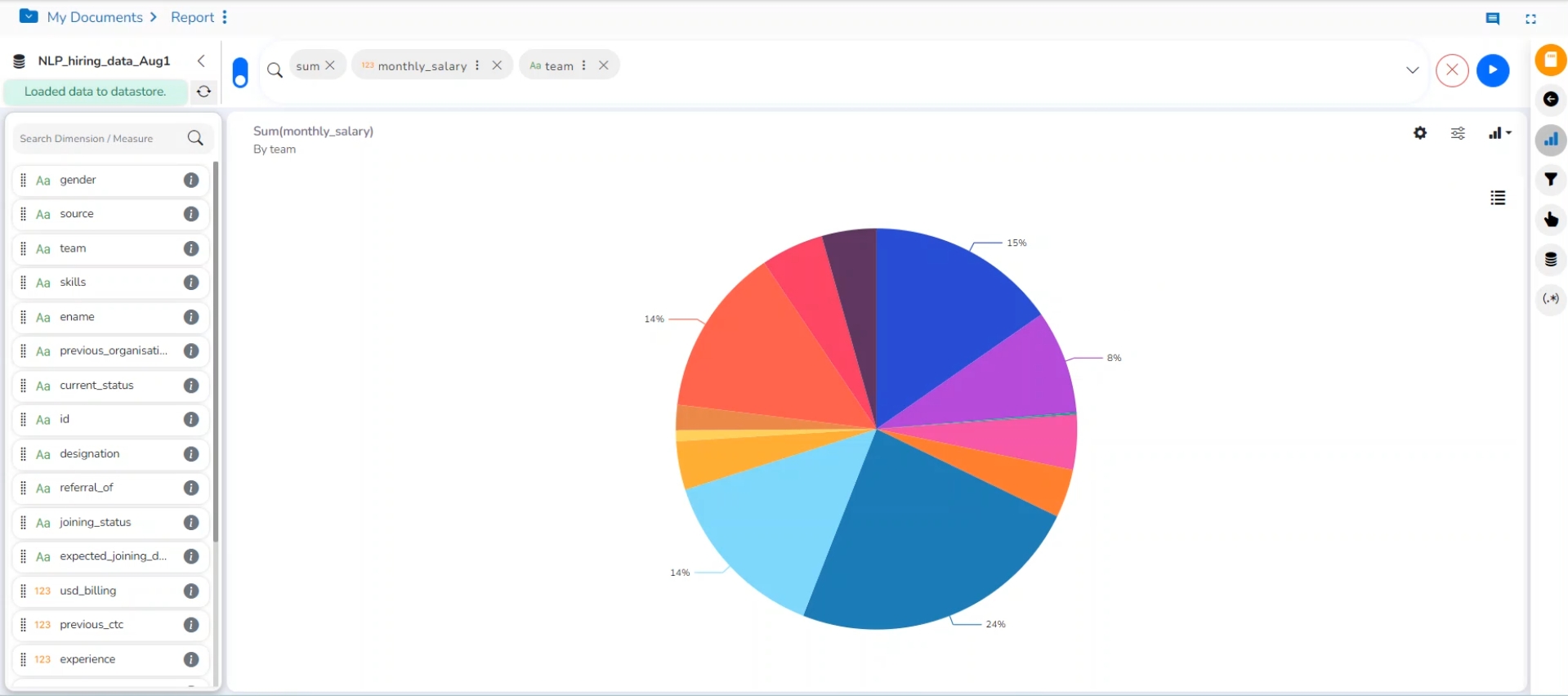Open the datastore icon in right sidebar
1568x696 pixels.
[x=1550, y=260]
